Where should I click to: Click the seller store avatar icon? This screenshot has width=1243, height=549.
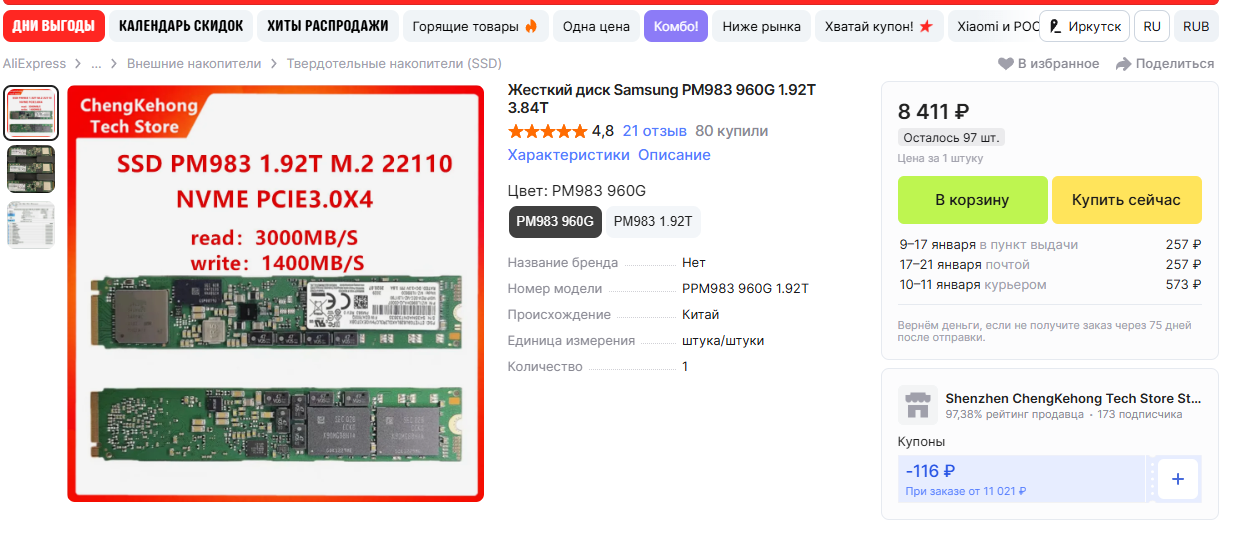(917, 405)
